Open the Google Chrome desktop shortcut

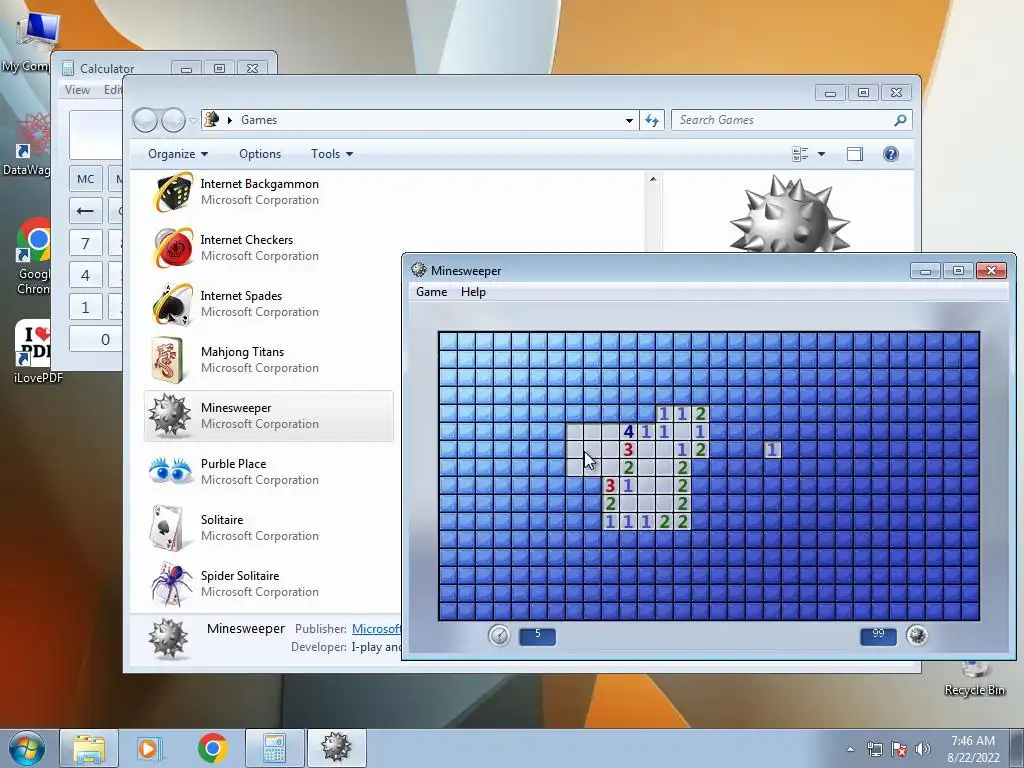point(34,257)
